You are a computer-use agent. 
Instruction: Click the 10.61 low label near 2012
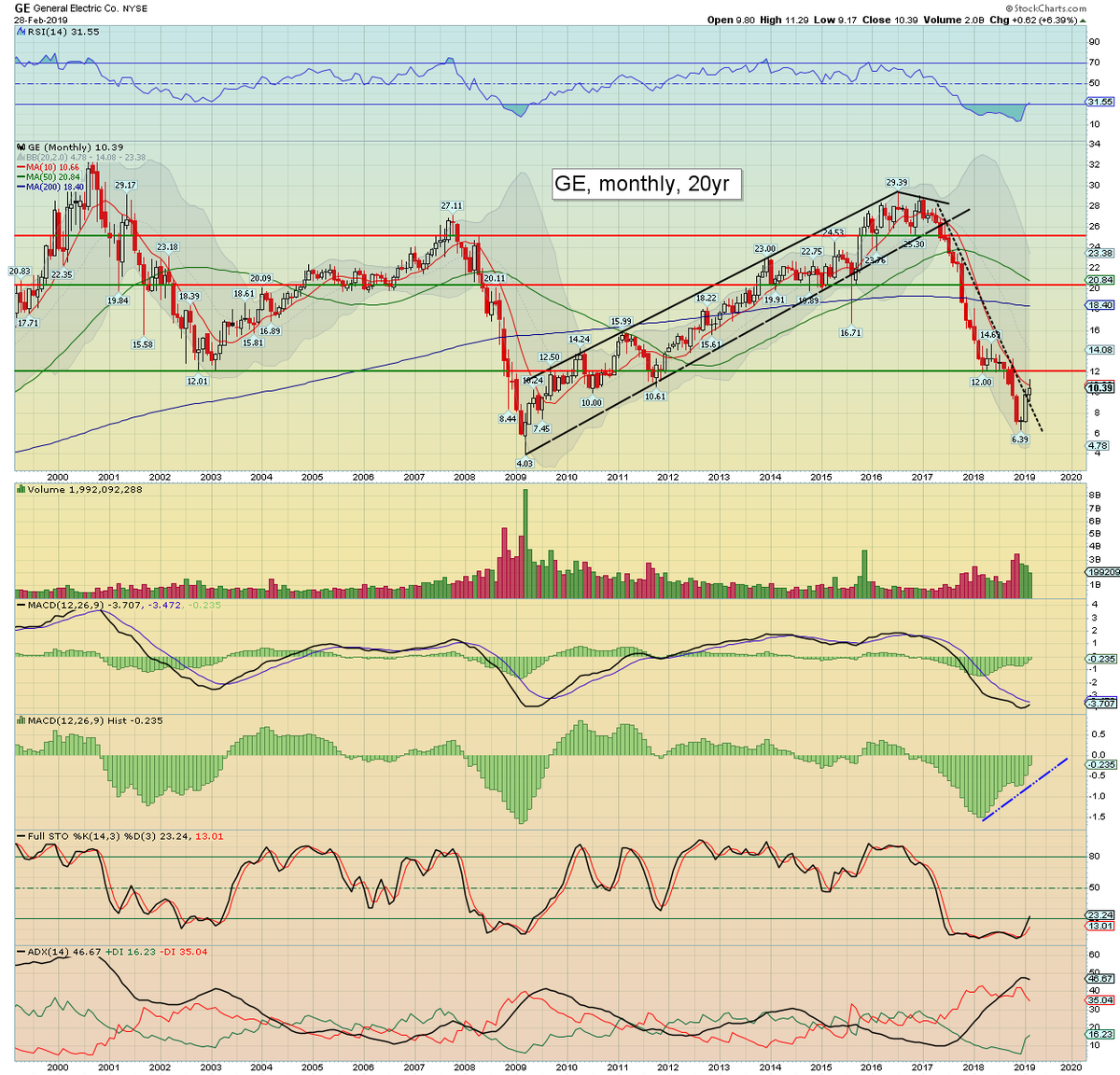(x=655, y=396)
